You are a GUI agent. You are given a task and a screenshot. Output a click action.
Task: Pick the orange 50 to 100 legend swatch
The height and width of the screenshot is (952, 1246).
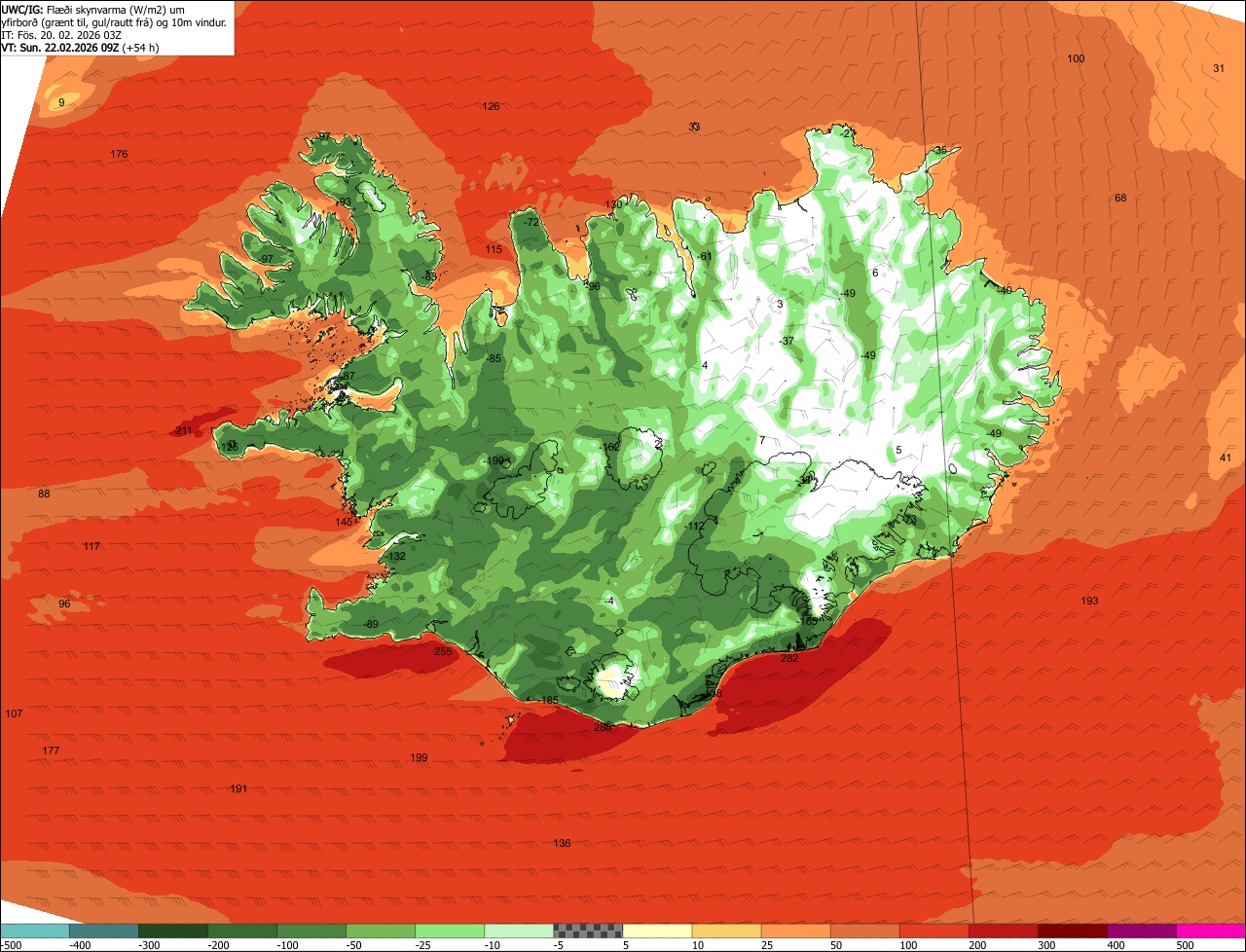coord(864,931)
